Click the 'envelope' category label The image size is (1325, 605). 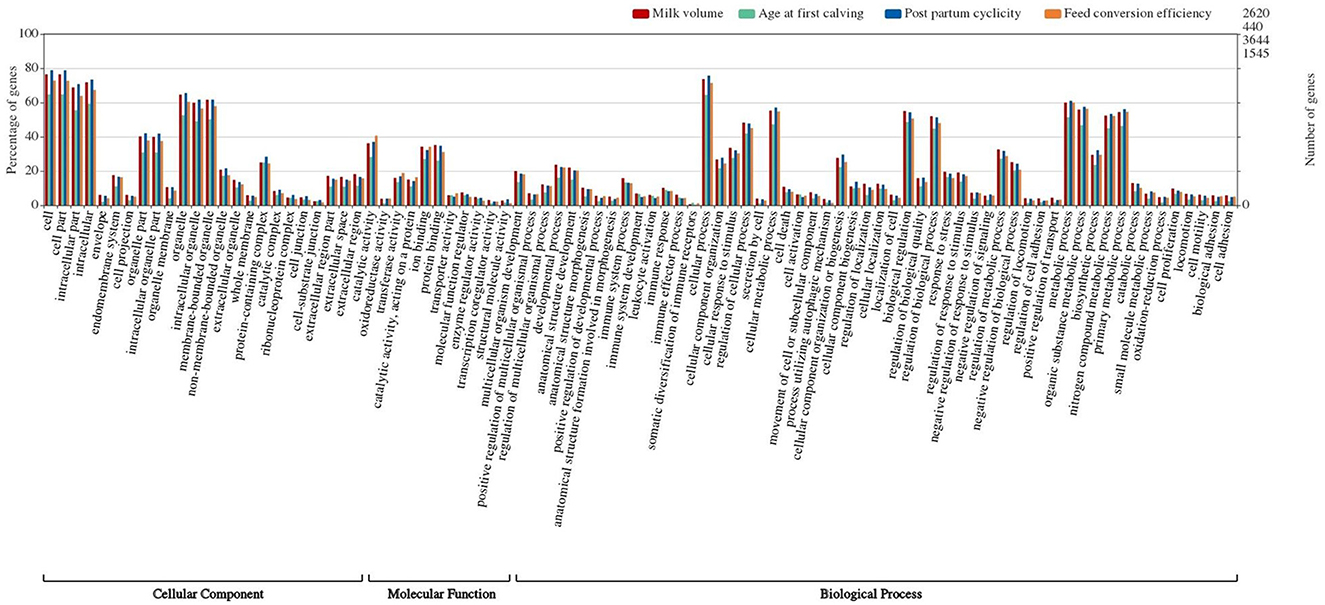101,234
